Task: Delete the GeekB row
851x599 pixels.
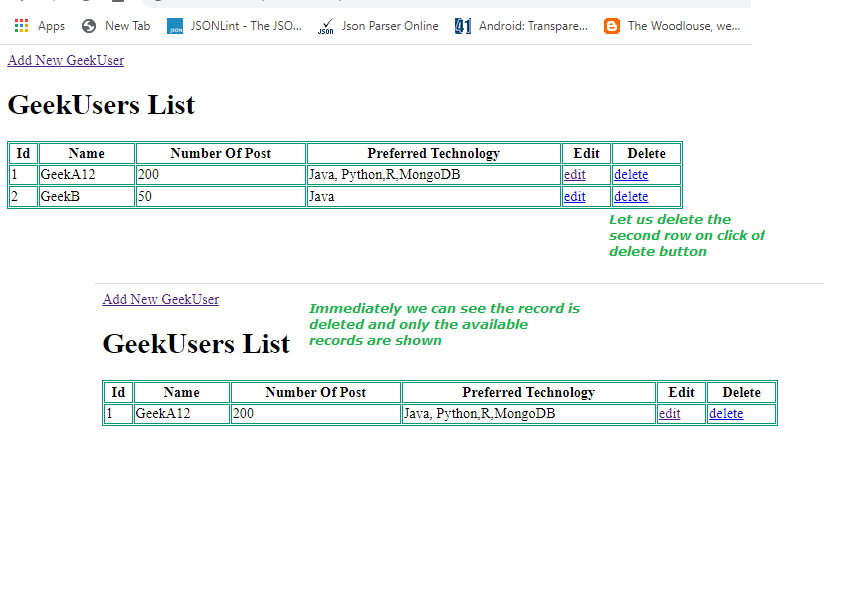Action: click(x=631, y=197)
